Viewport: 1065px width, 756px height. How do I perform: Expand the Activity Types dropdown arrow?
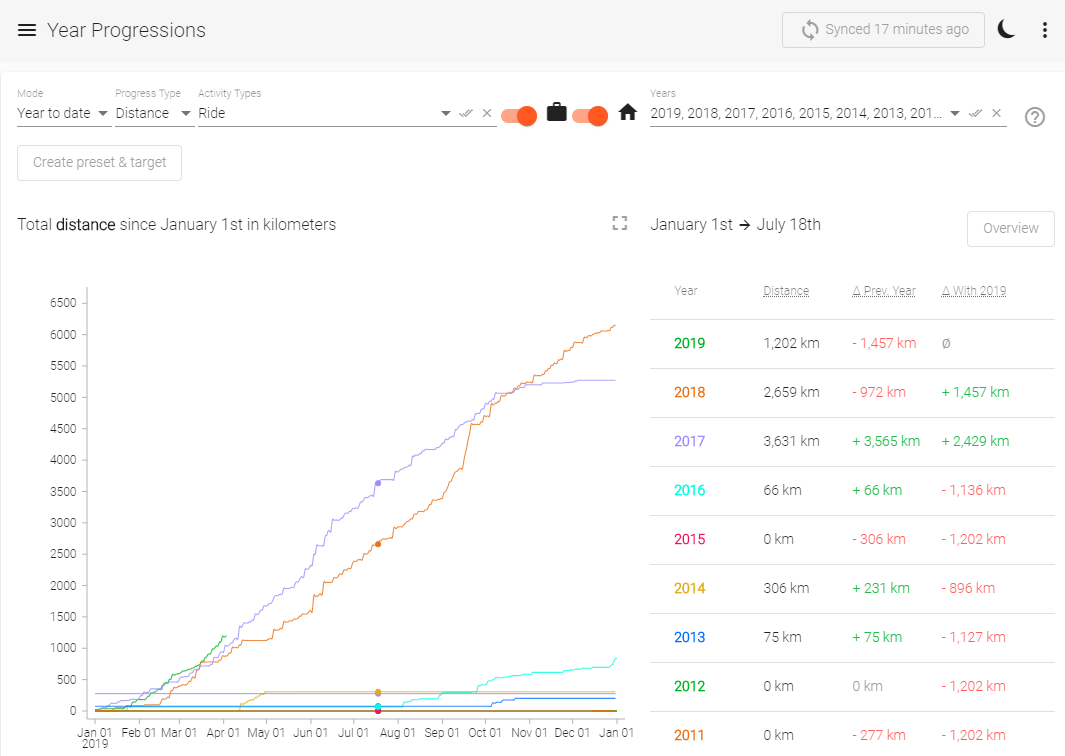coord(445,113)
